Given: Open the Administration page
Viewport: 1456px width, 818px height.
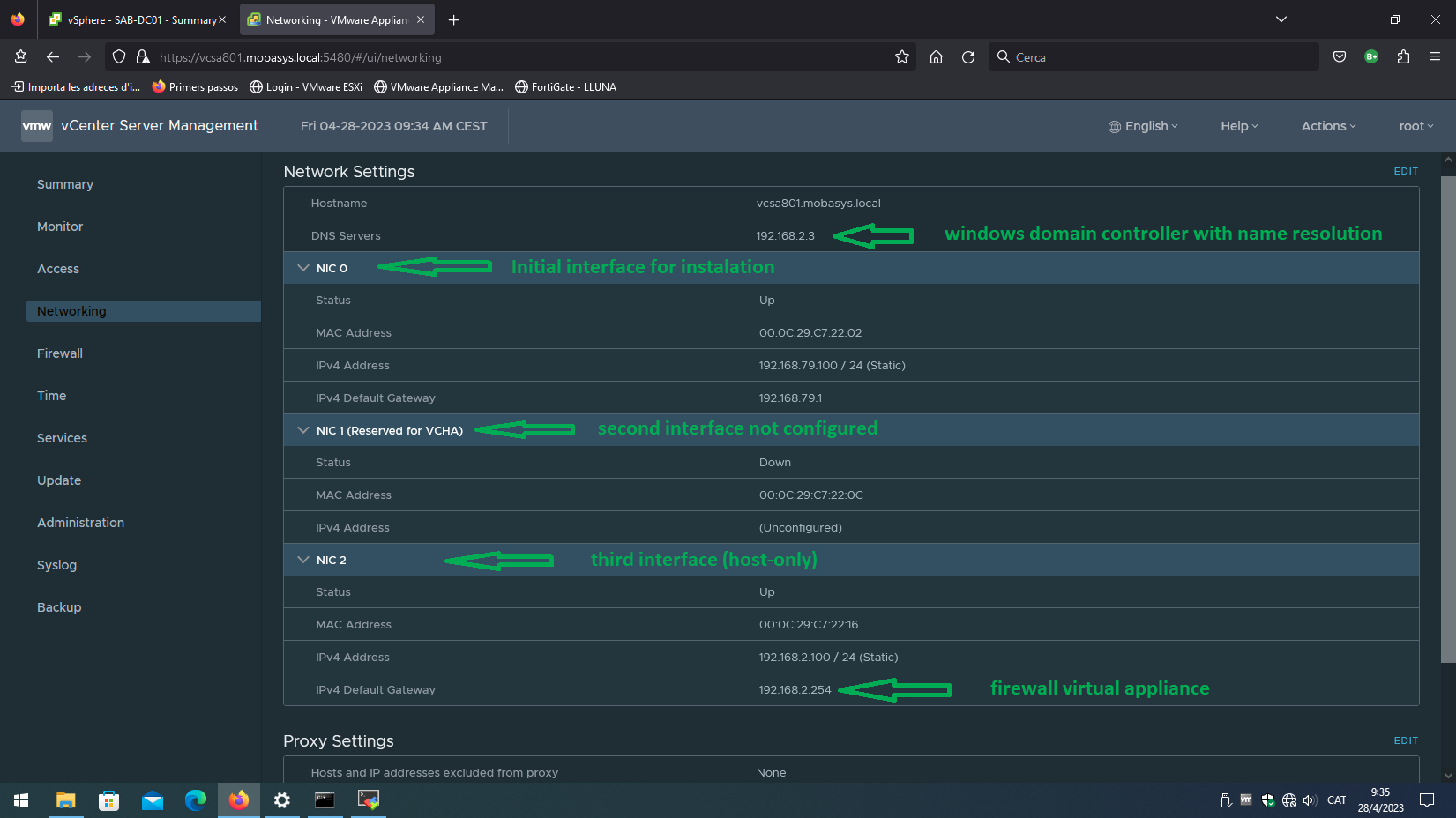Looking at the screenshot, I should tap(80, 523).
